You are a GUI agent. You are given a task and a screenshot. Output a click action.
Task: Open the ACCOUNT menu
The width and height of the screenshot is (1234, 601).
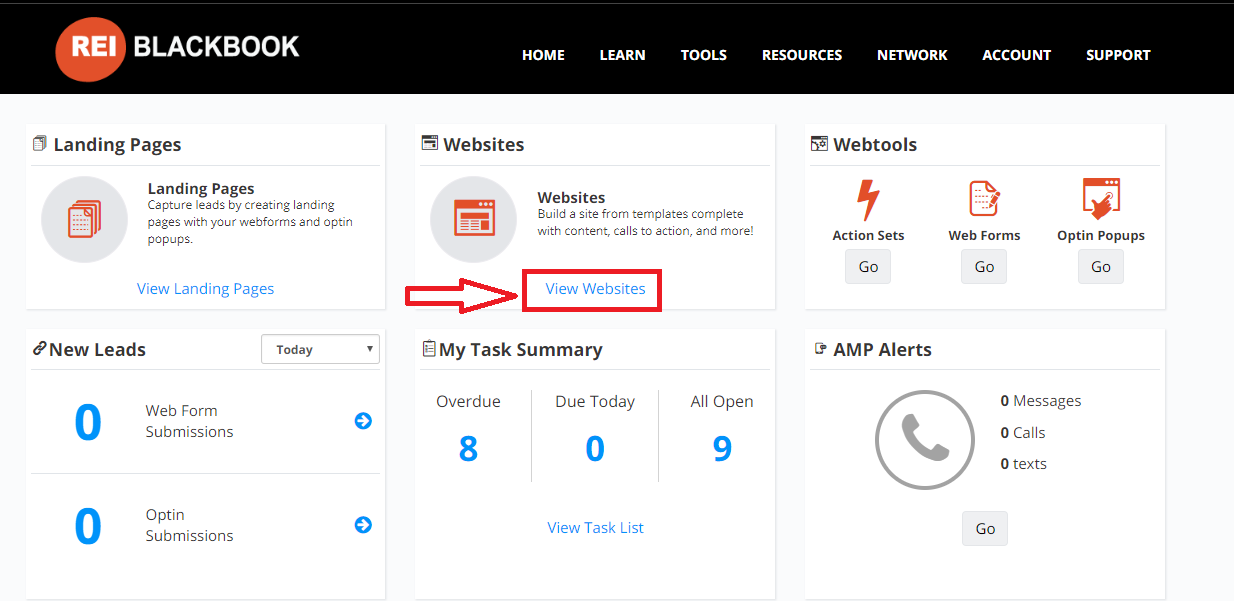point(1016,55)
